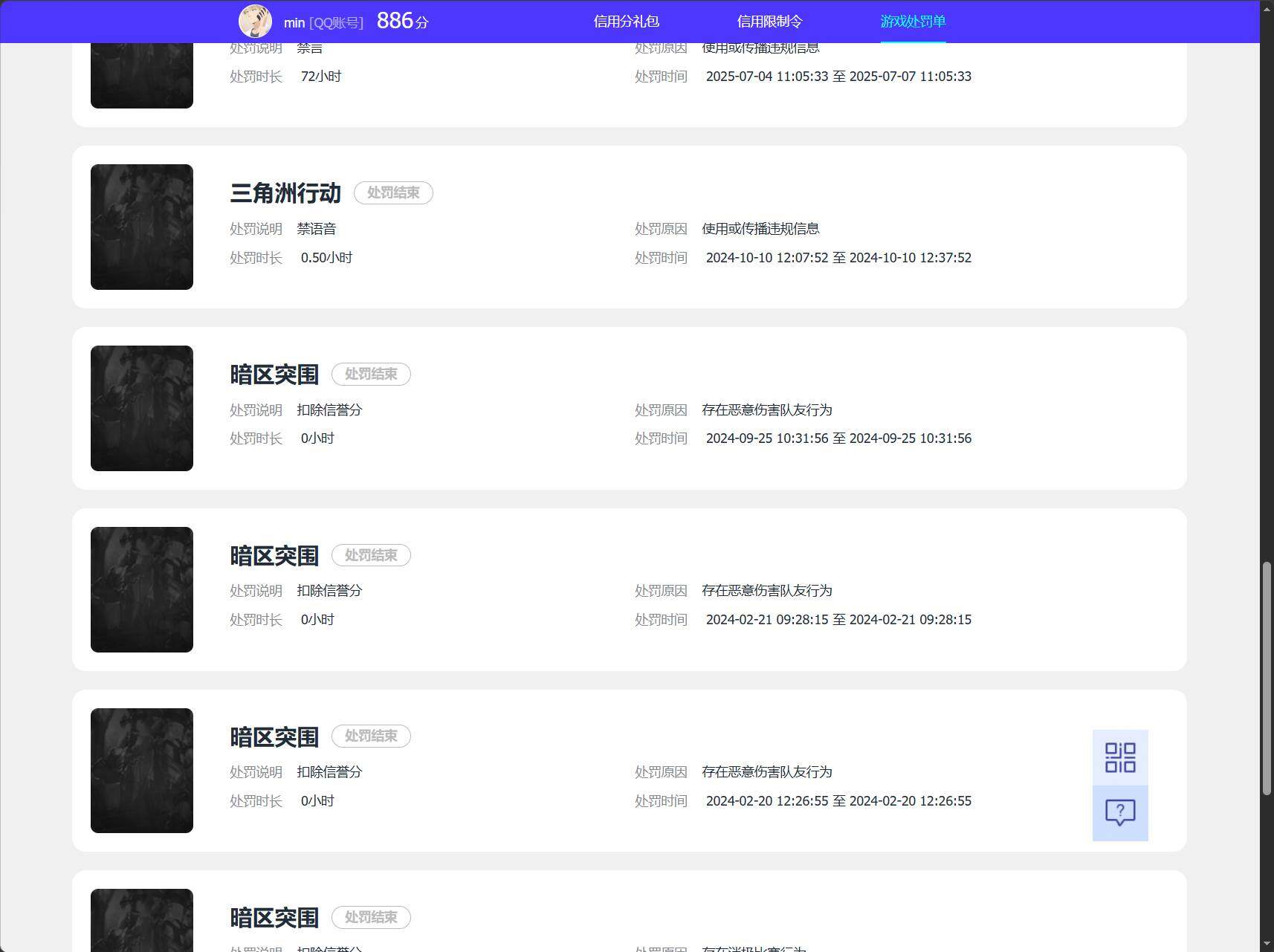Click time range starting 2024-02-21 09:28:15
The width and height of the screenshot is (1274, 952).
click(x=838, y=620)
